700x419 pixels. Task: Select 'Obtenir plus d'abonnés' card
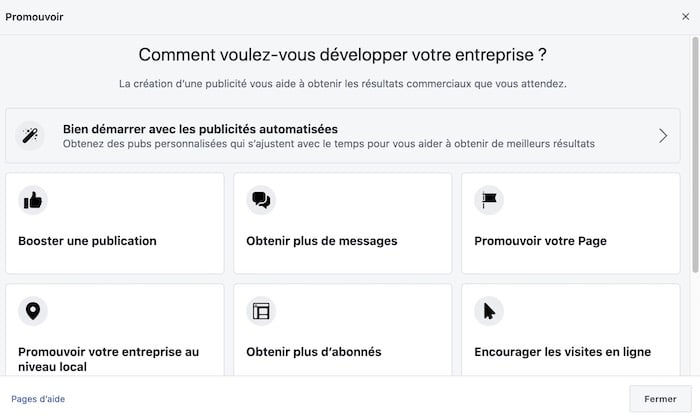click(314, 352)
